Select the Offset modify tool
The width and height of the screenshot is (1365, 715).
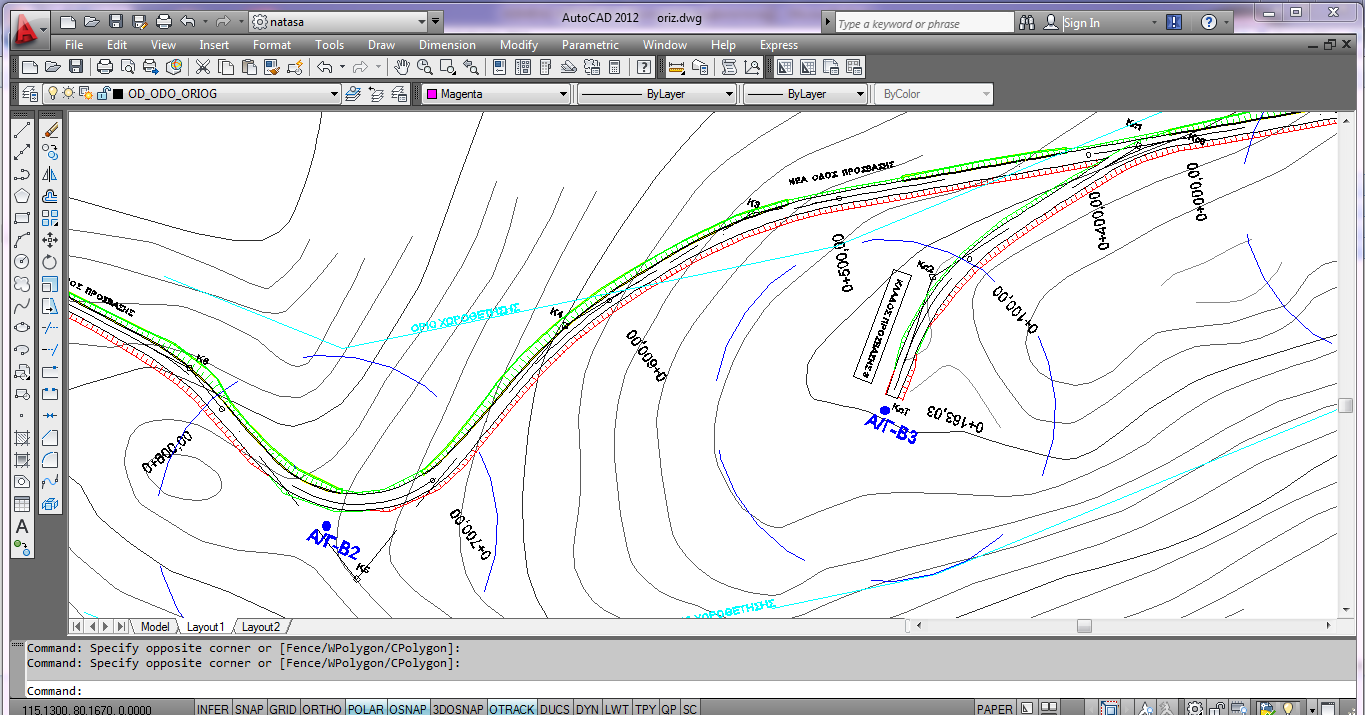pos(50,196)
